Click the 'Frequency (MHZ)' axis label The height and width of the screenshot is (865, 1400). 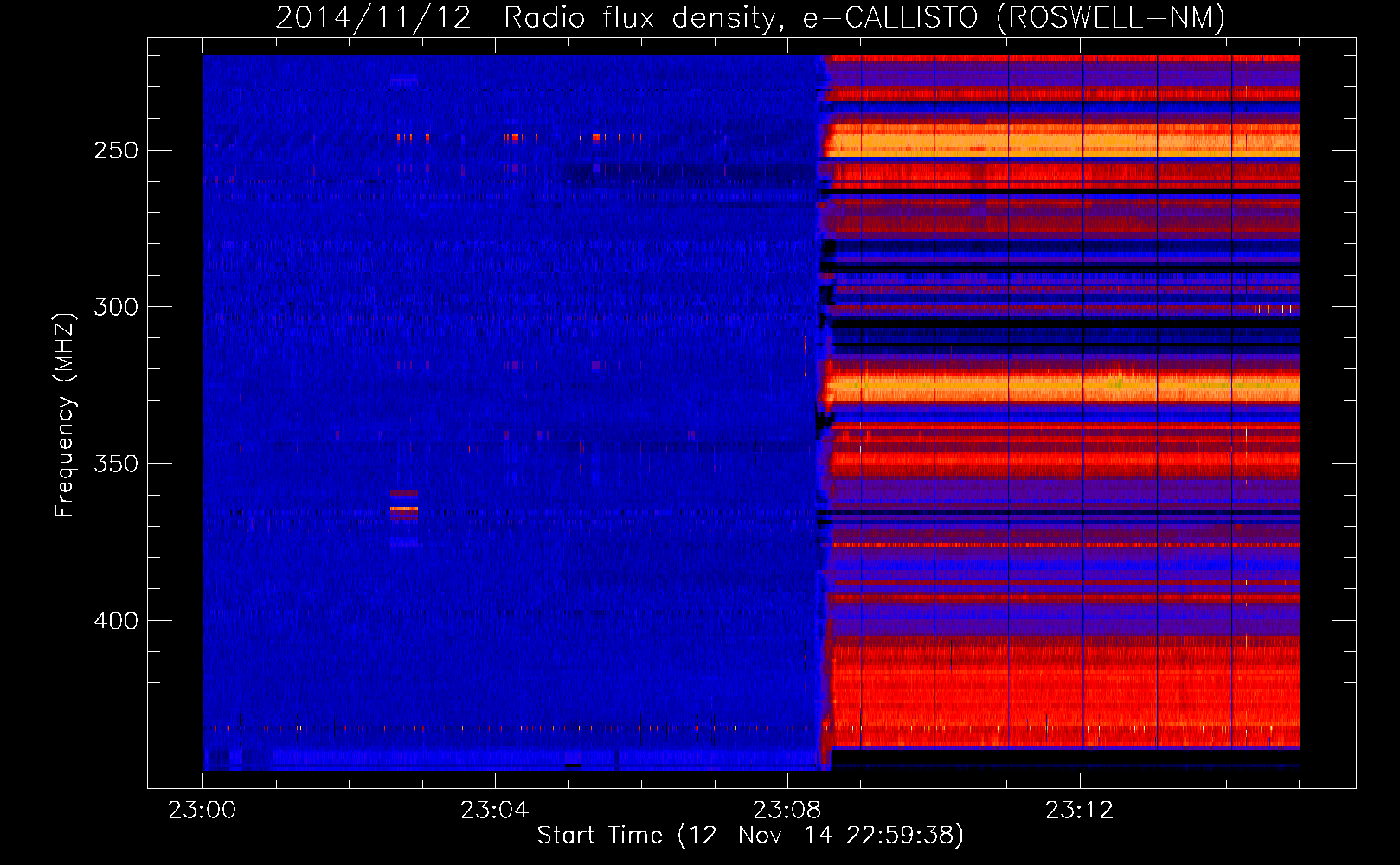click(x=65, y=415)
